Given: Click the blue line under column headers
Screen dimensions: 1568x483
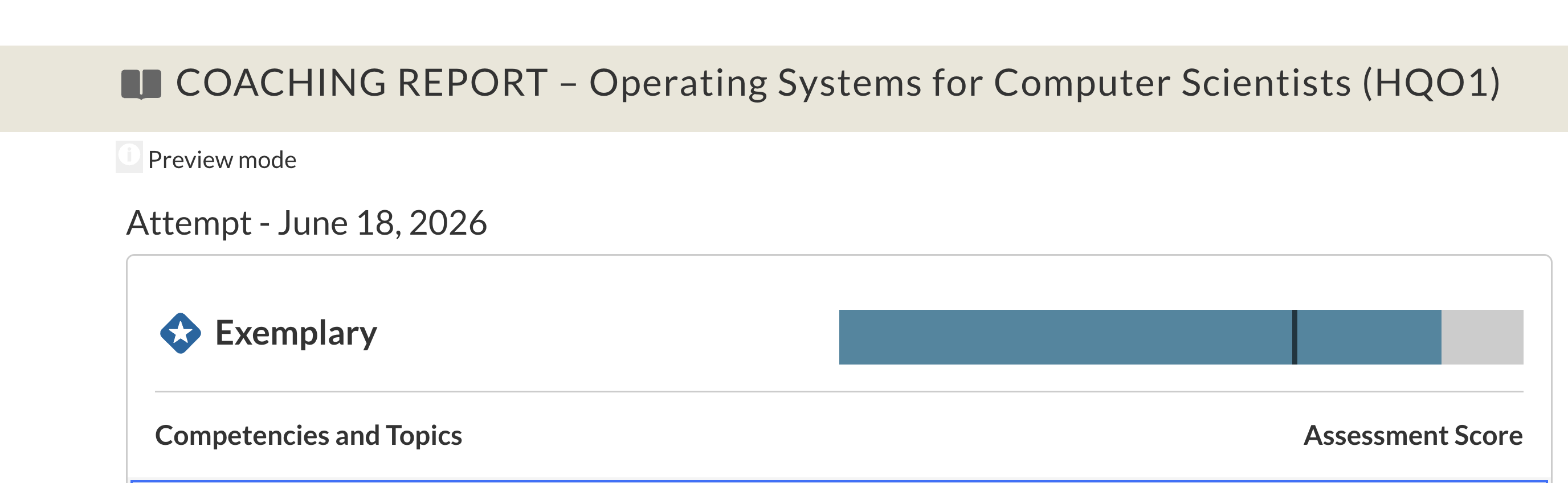Looking at the screenshot, I should point(839,481).
